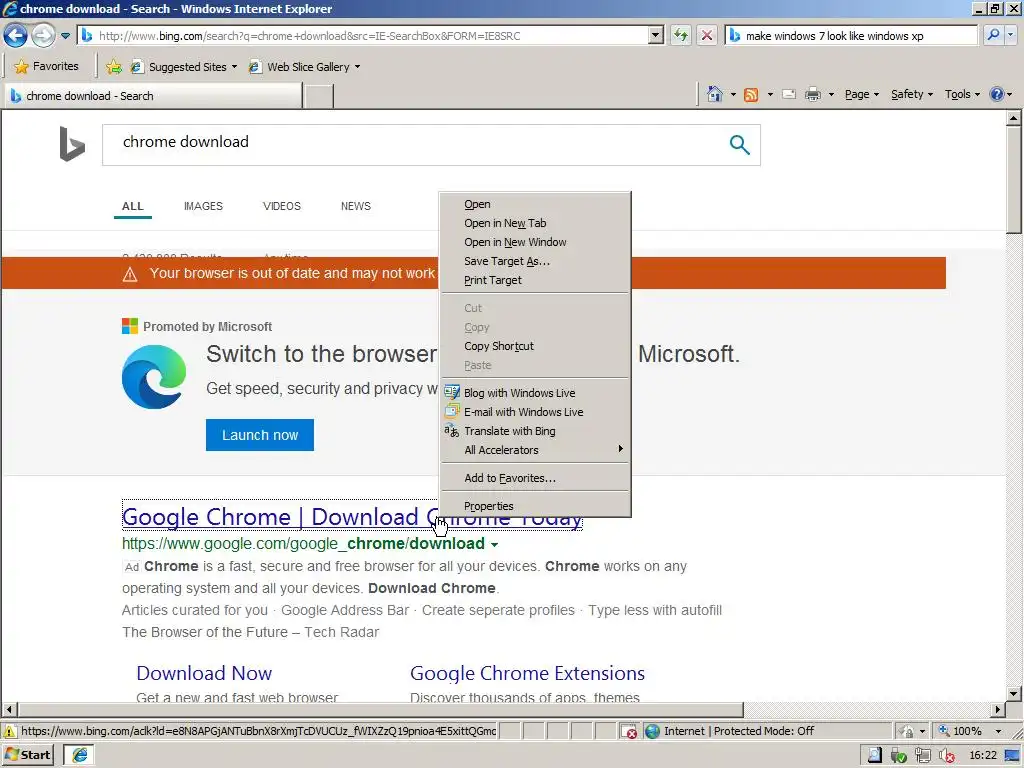The height and width of the screenshot is (768, 1024).
Task: Click the Launch now button
Action: point(260,435)
